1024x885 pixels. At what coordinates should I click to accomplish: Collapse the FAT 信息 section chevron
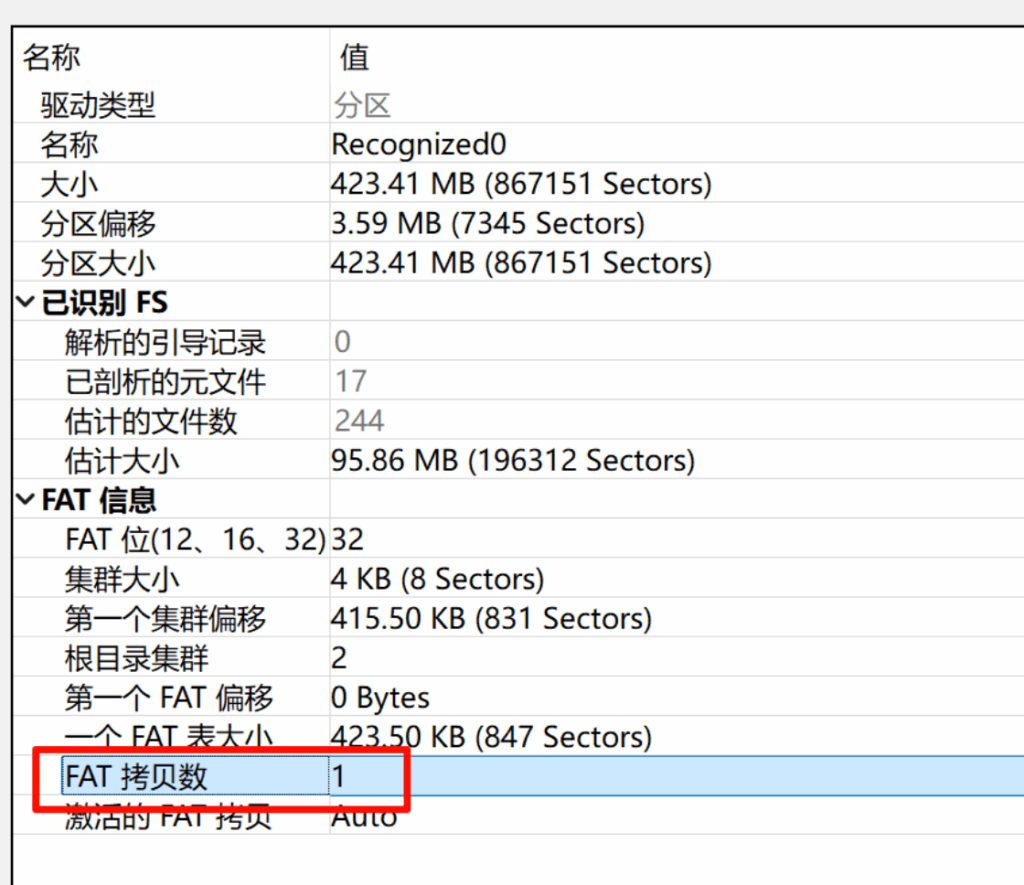(x=27, y=500)
